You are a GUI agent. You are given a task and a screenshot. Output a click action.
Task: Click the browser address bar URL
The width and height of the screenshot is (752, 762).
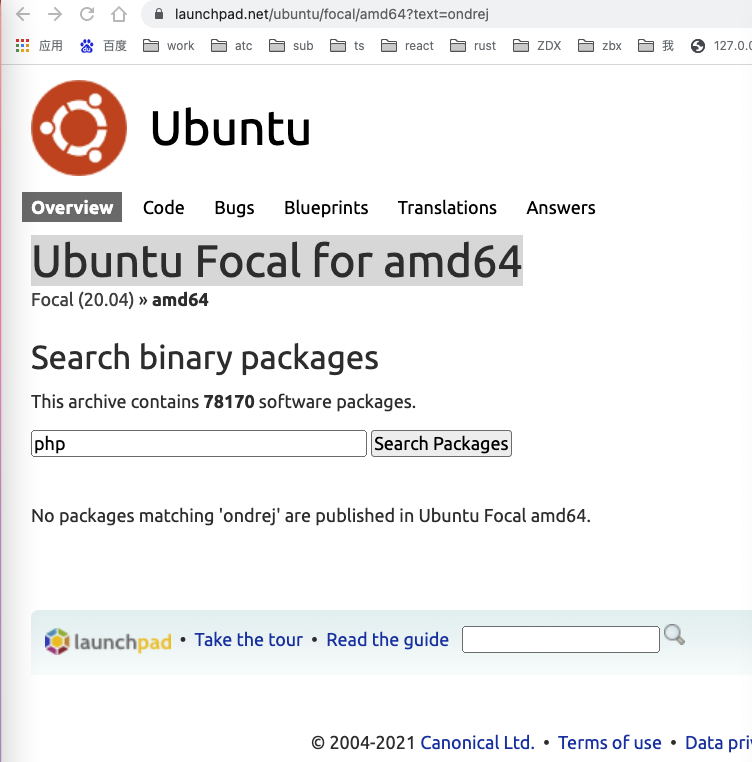[332, 14]
